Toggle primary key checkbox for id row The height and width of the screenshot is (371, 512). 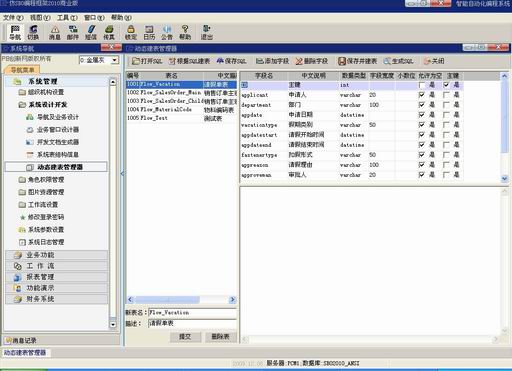click(x=446, y=85)
